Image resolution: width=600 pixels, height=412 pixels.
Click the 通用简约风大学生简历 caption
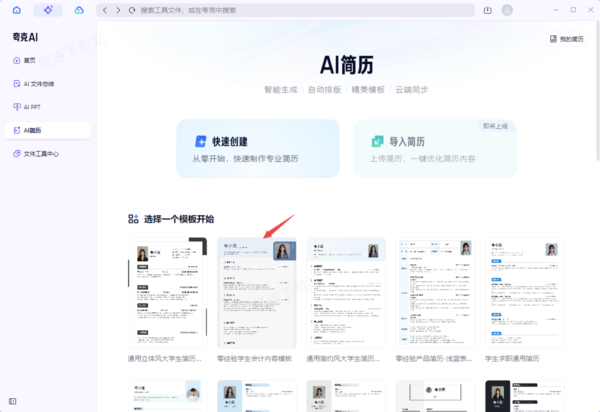(343, 359)
